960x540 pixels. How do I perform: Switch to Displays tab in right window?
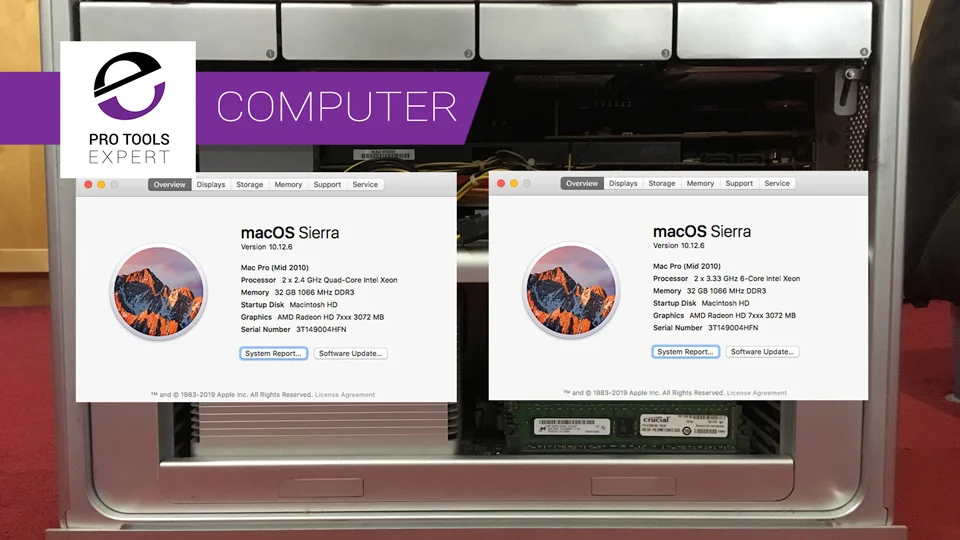(x=623, y=183)
